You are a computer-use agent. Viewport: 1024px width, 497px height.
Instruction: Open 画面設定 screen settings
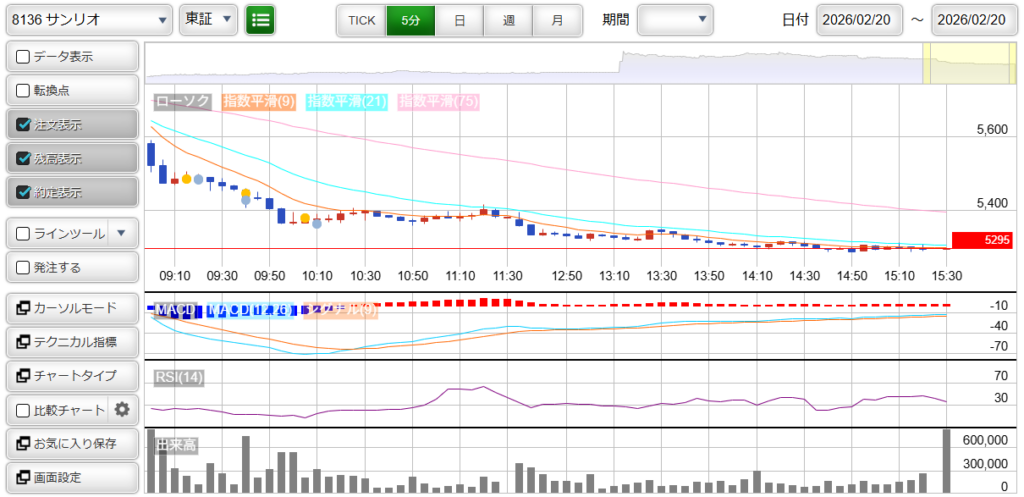click(x=71, y=477)
